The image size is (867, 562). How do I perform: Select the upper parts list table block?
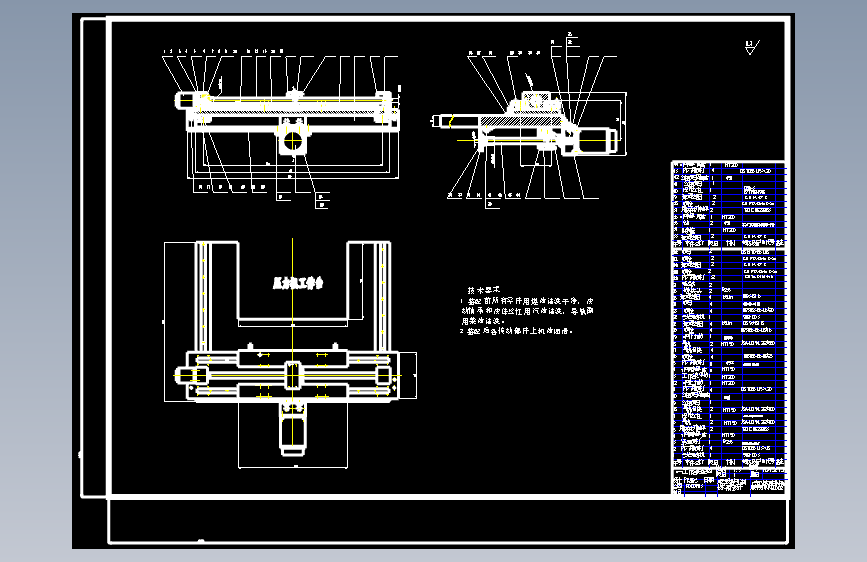coord(729,204)
